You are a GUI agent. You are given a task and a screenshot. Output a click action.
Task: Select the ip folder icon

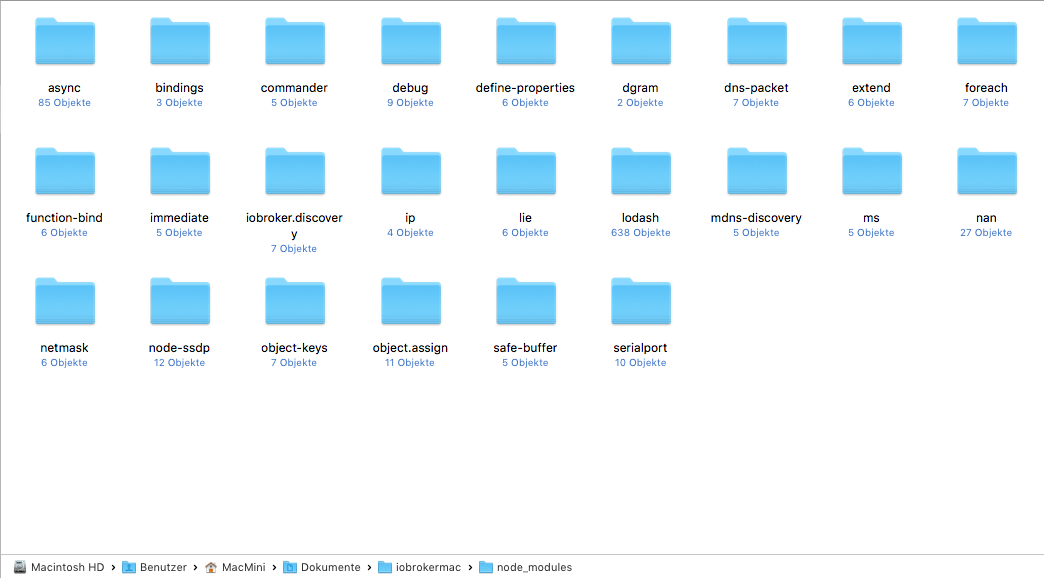pos(411,171)
